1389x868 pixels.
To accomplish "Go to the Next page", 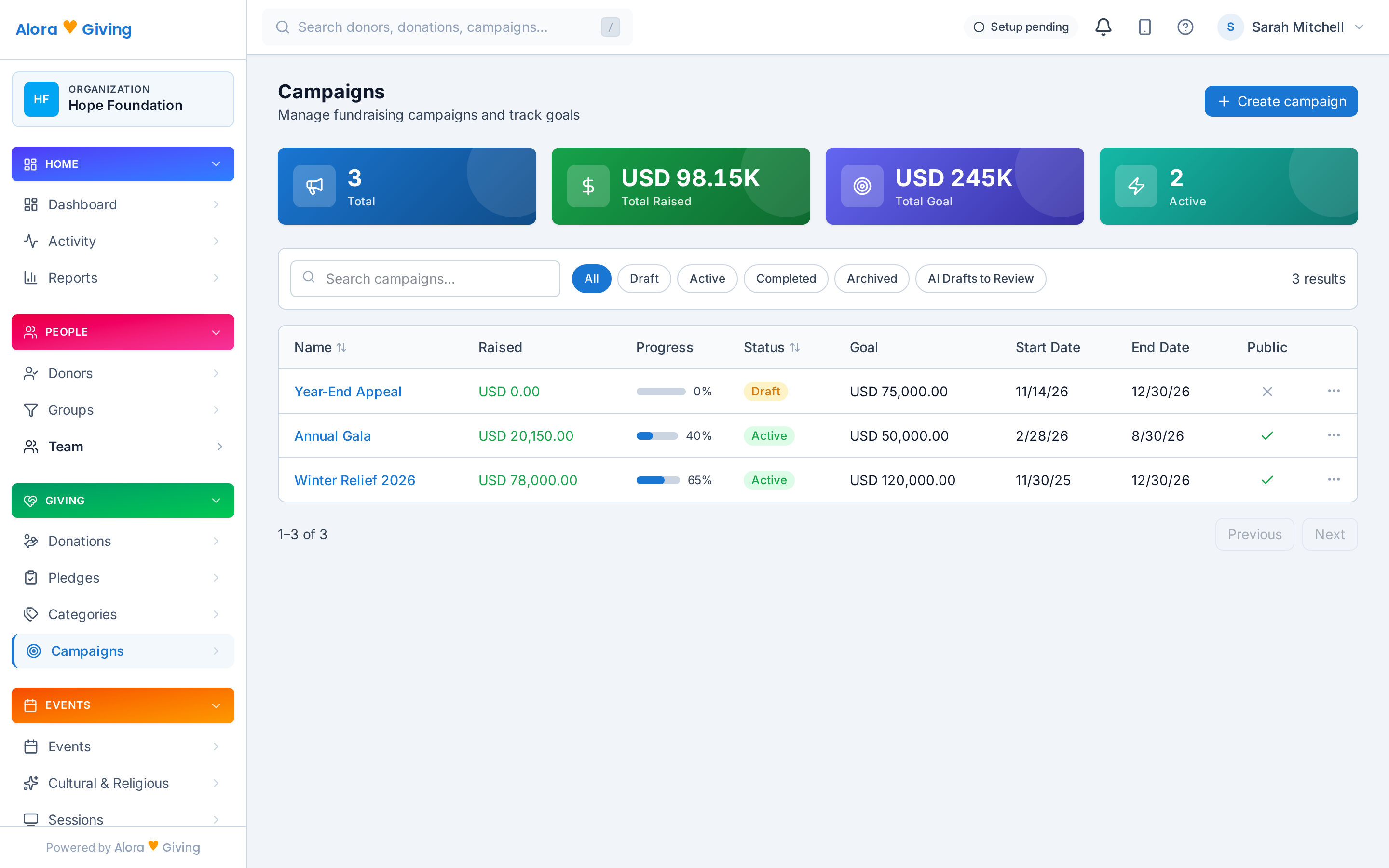I will pyautogui.click(x=1329, y=534).
